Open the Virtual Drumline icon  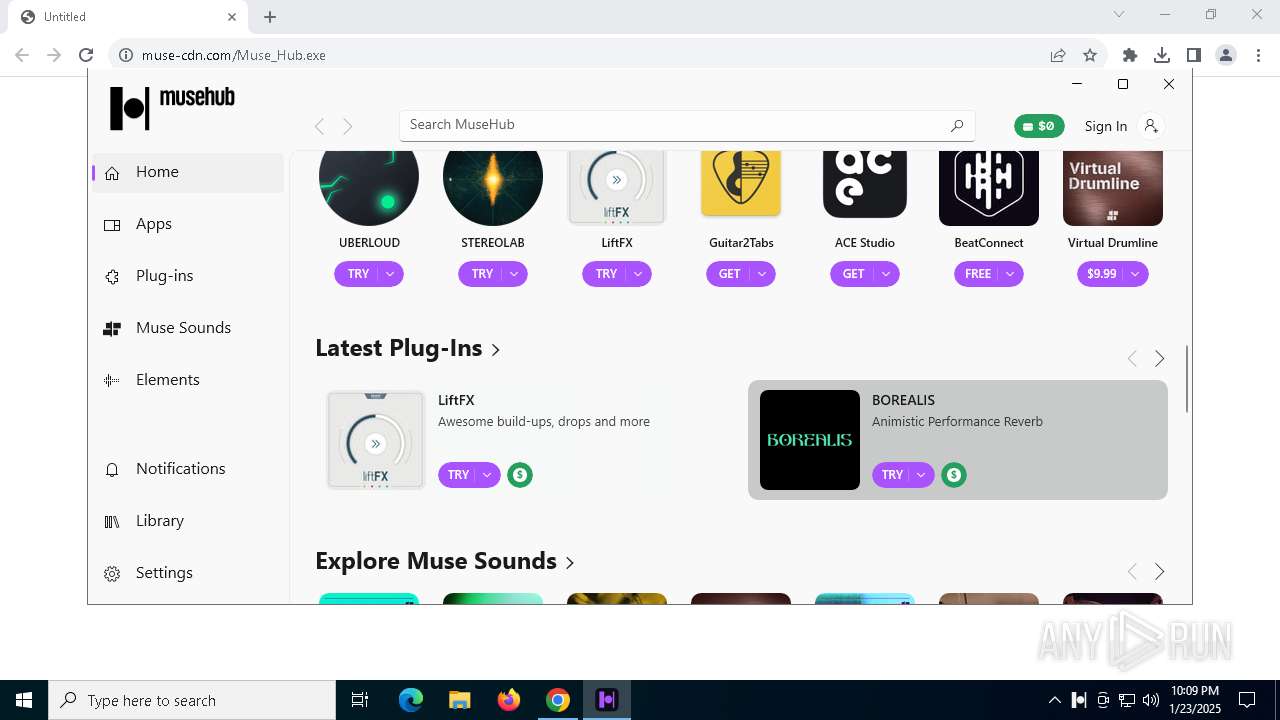point(1113,188)
